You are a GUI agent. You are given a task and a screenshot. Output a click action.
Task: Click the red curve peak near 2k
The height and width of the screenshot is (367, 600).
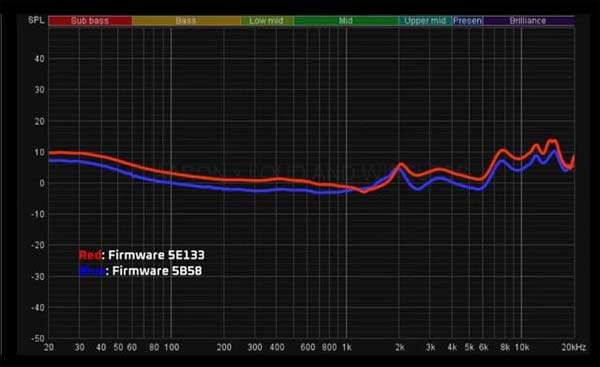(x=401, y=165)
